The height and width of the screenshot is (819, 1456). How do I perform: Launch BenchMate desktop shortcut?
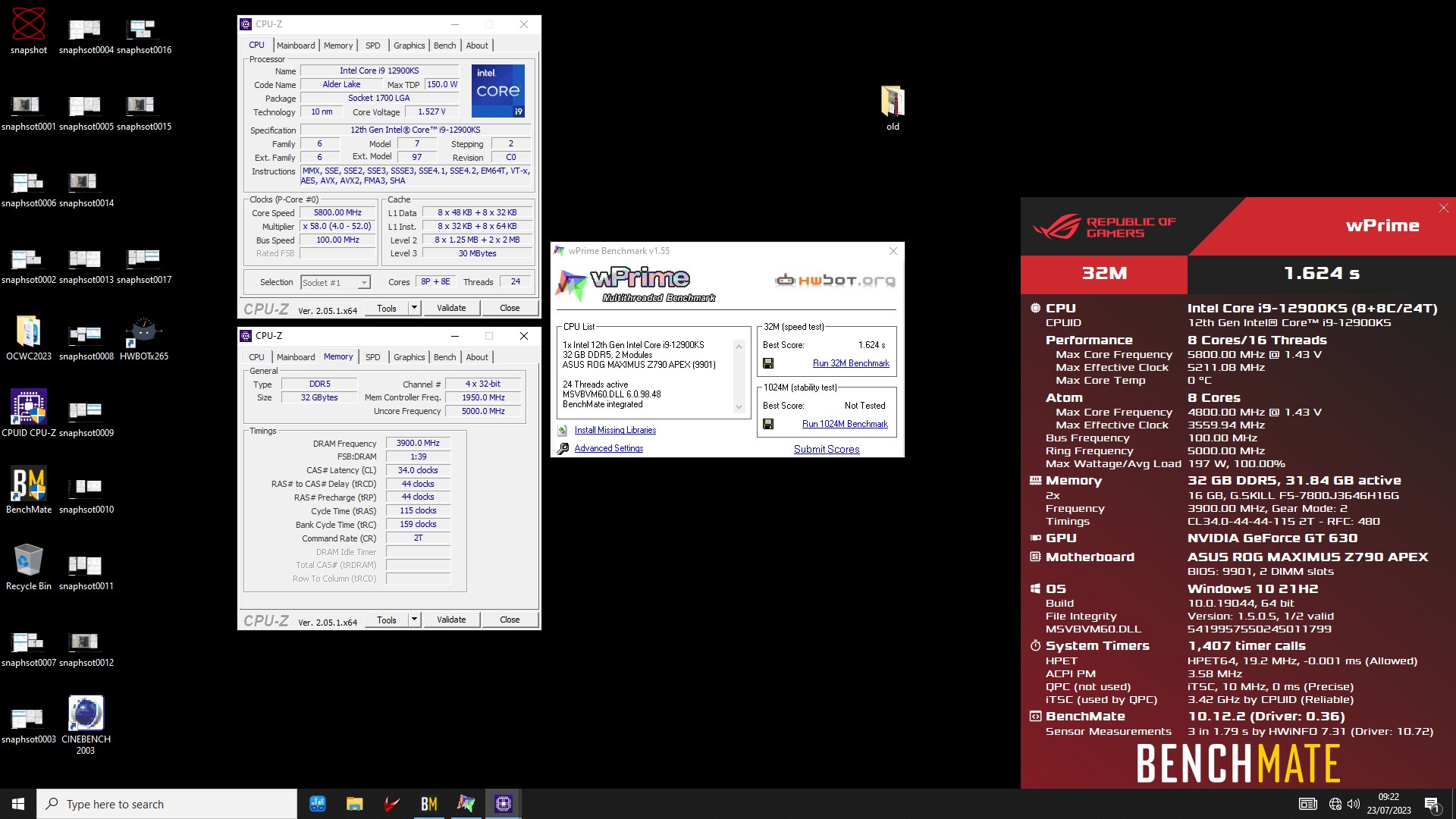pos(29,491)
